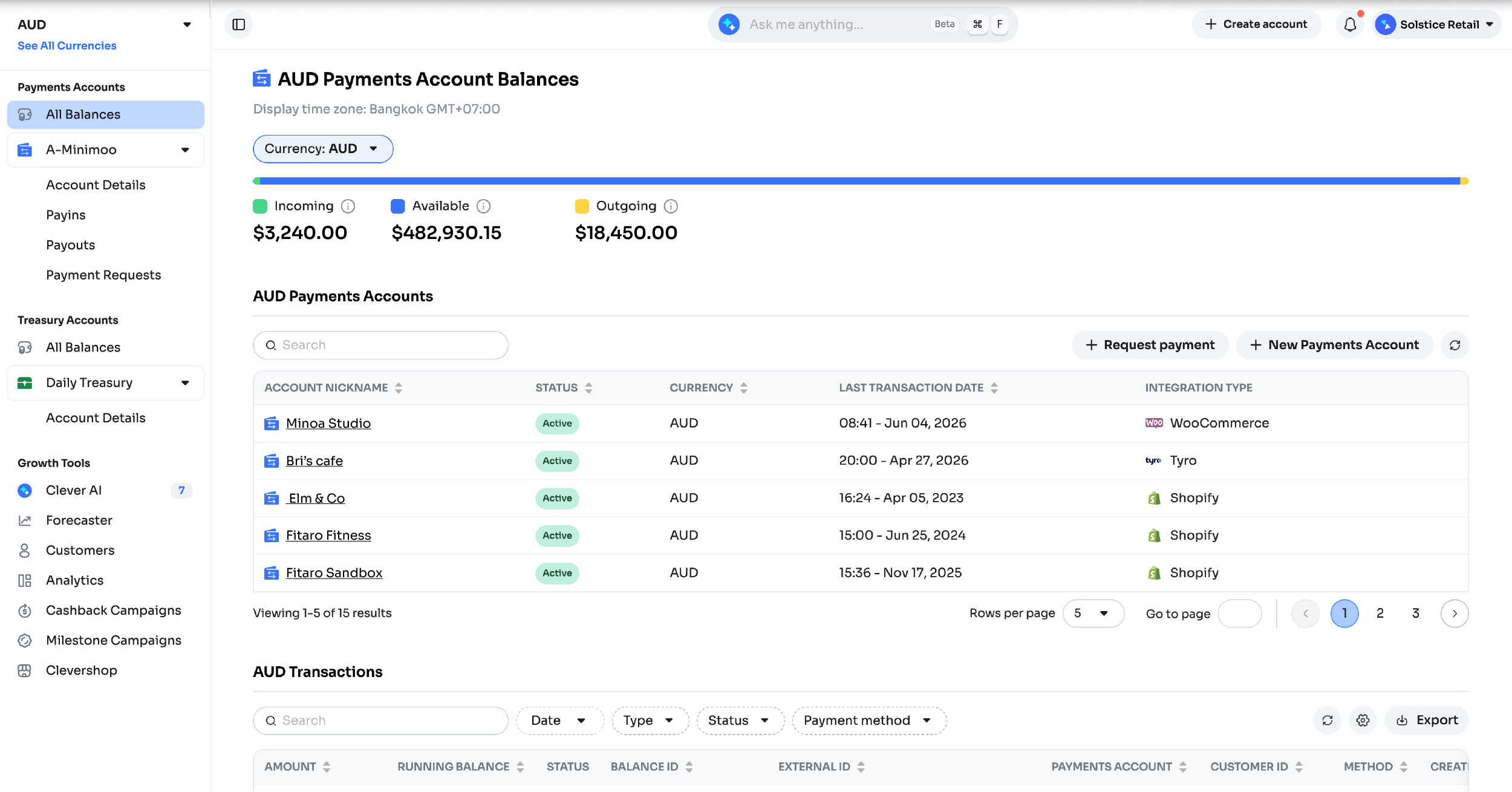Open the Payment method filter
Viewport: 1512px width, 792px height.
[869, 721]
